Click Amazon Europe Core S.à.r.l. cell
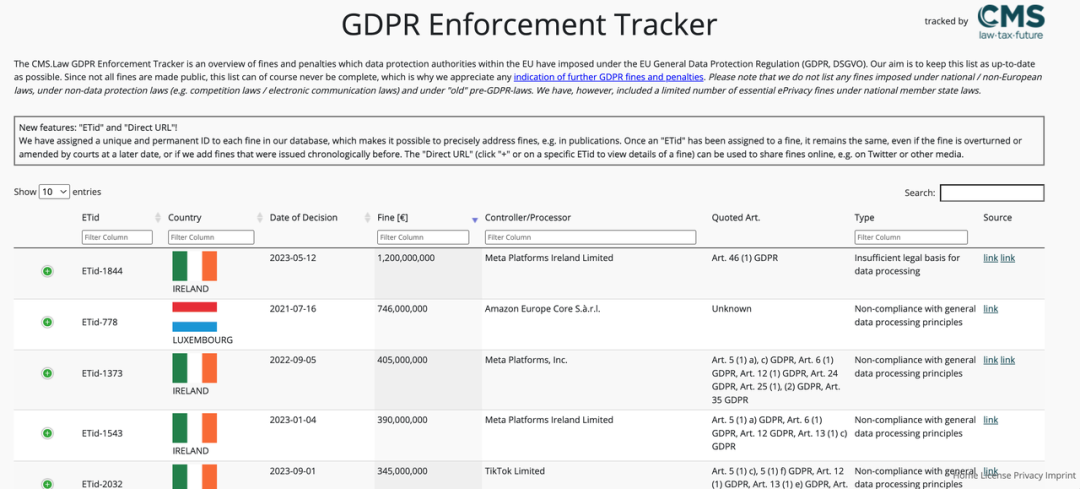The width and height of the screenshot is (1080, 489). point(543,309)
